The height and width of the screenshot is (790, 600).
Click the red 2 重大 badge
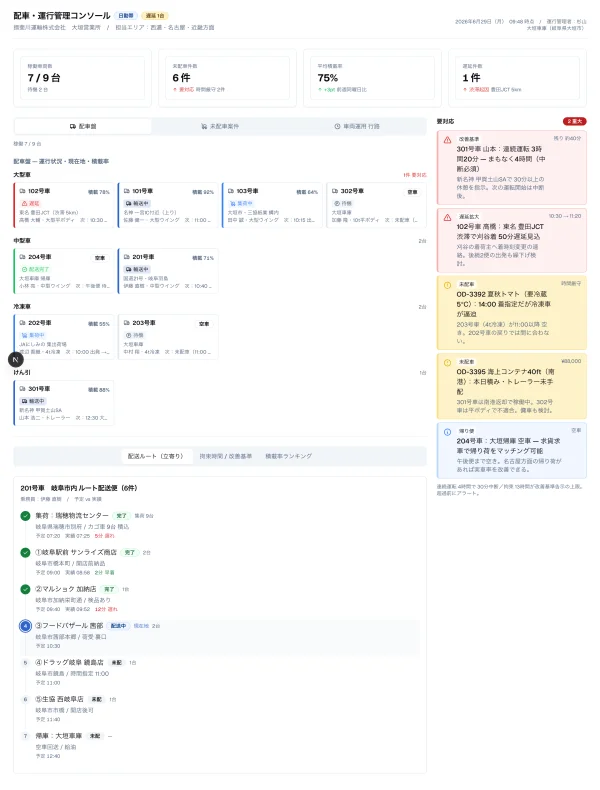click(574, 121)
